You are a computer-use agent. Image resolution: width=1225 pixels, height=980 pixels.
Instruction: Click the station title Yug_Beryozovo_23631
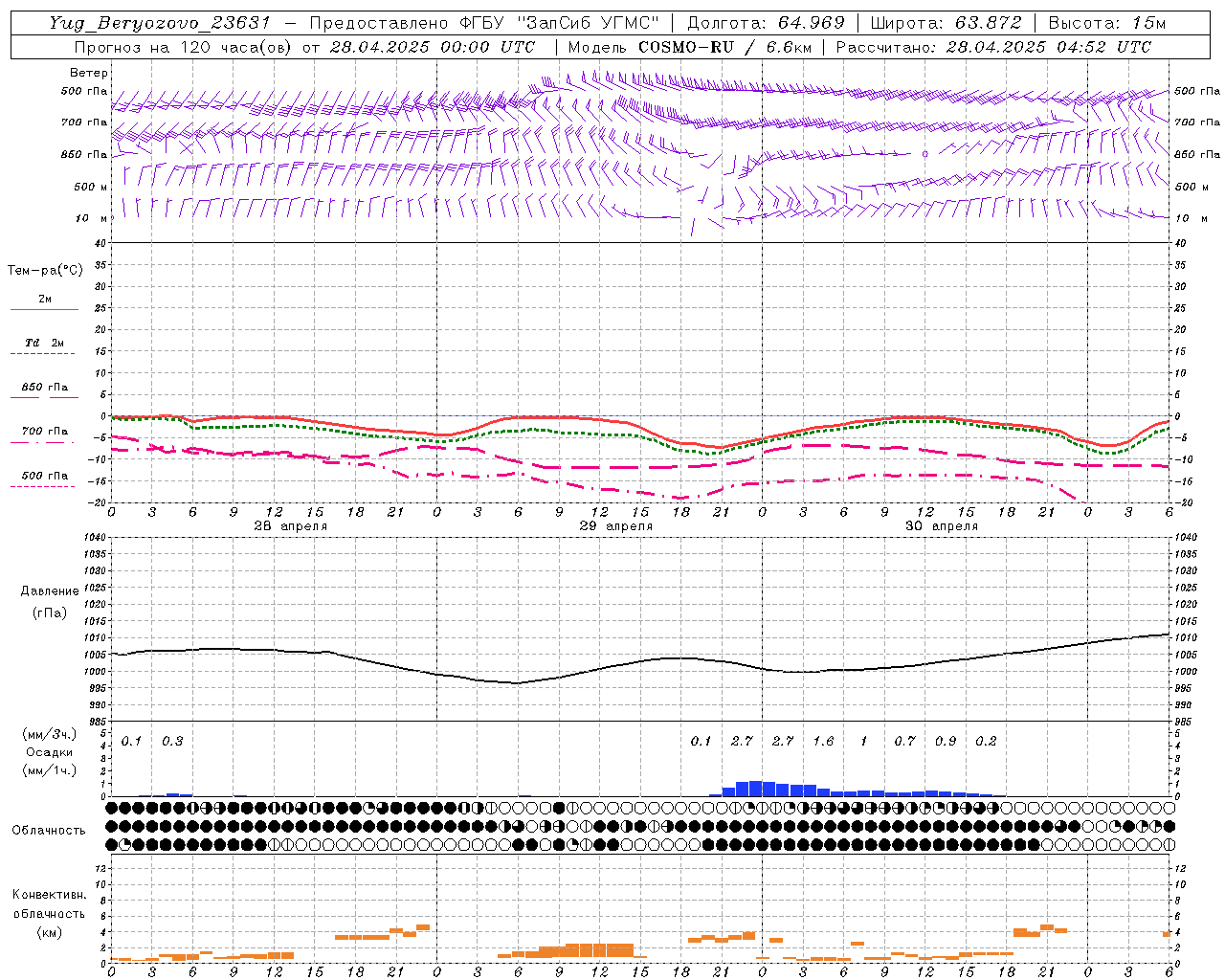[x=160, y=23]
